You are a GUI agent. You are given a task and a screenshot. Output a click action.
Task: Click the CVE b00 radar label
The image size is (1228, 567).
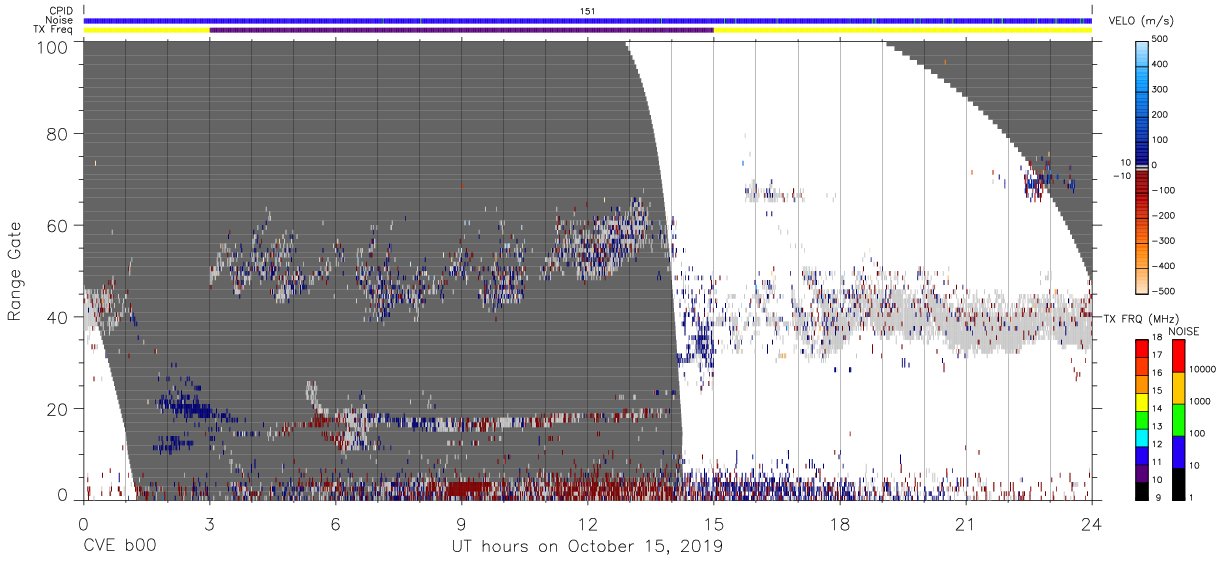pos(119,546)
